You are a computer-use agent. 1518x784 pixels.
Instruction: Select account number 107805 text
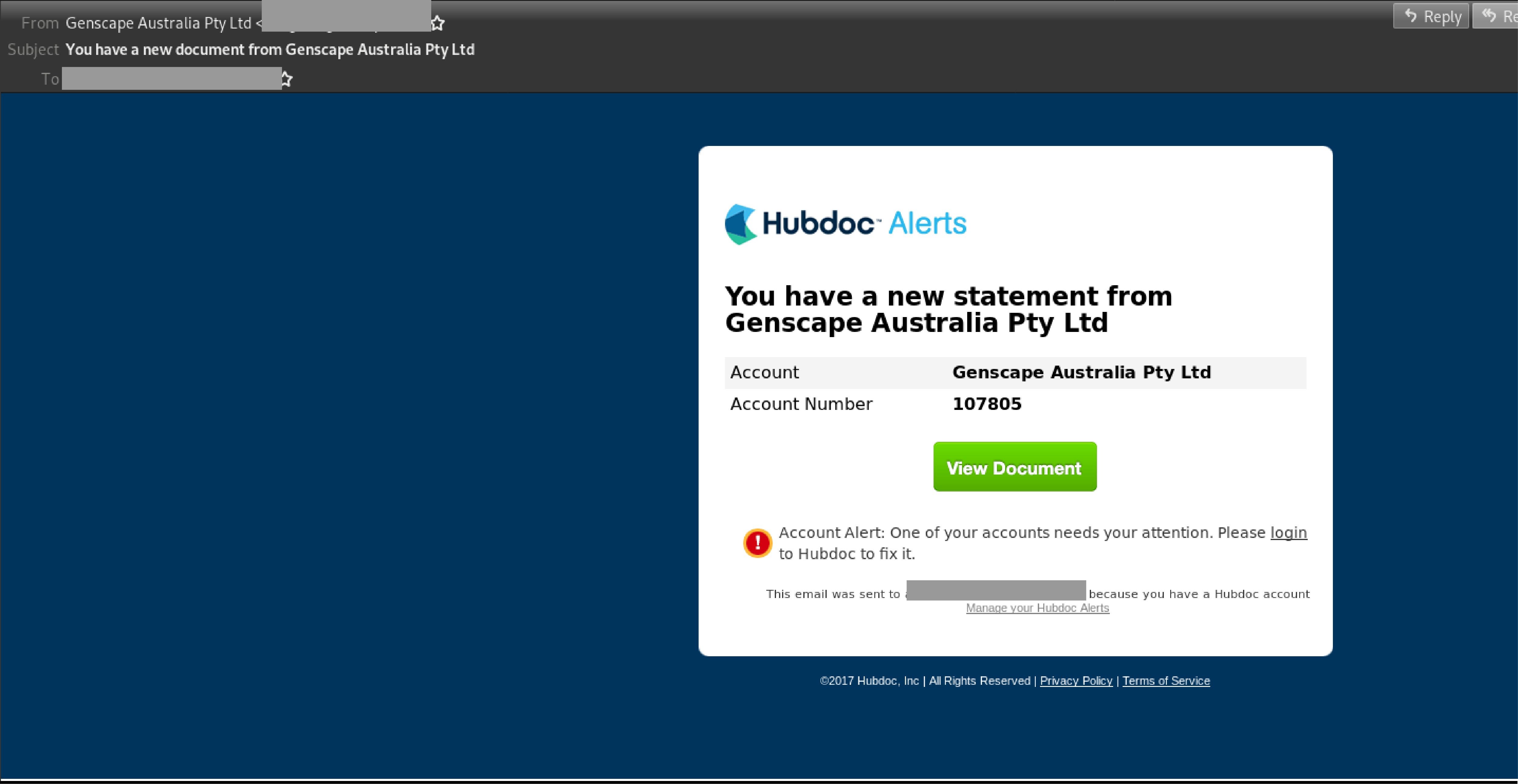tap(987, 404)
